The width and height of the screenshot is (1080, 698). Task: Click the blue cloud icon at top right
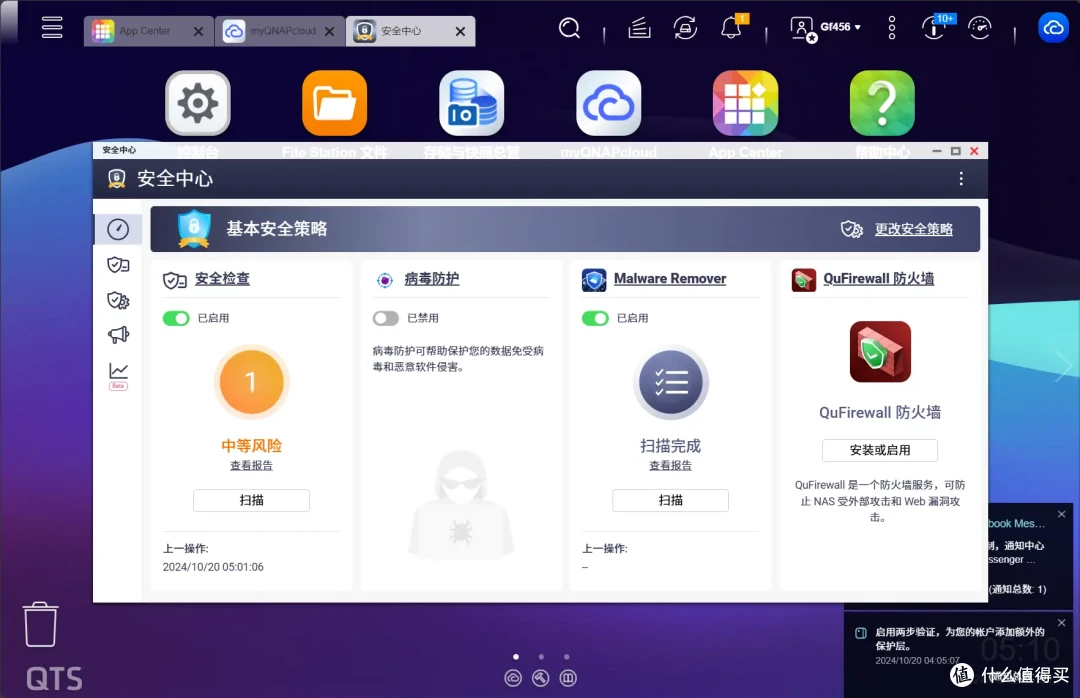1053,28
